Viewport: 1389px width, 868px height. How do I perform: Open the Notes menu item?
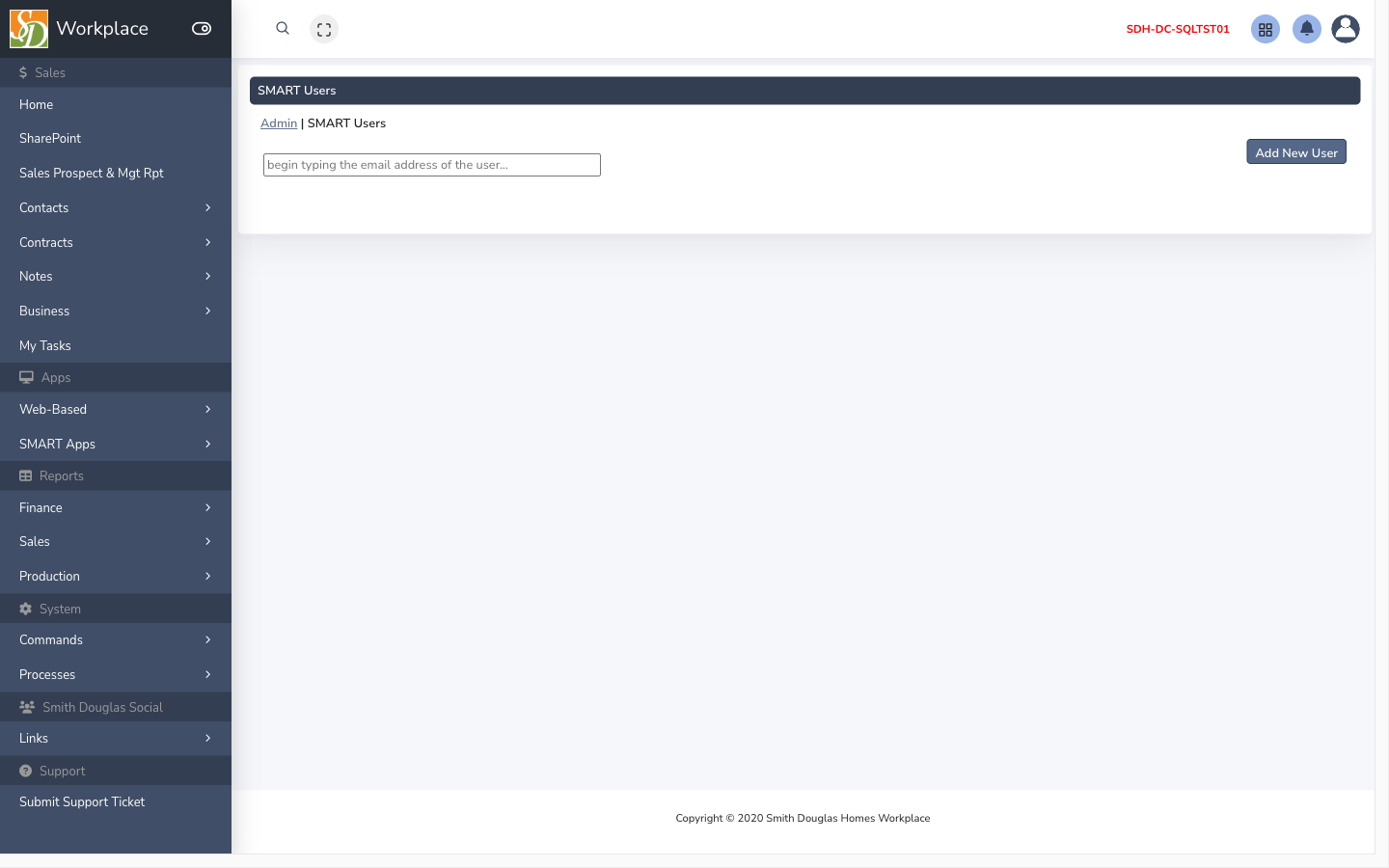tap(116, 276)
